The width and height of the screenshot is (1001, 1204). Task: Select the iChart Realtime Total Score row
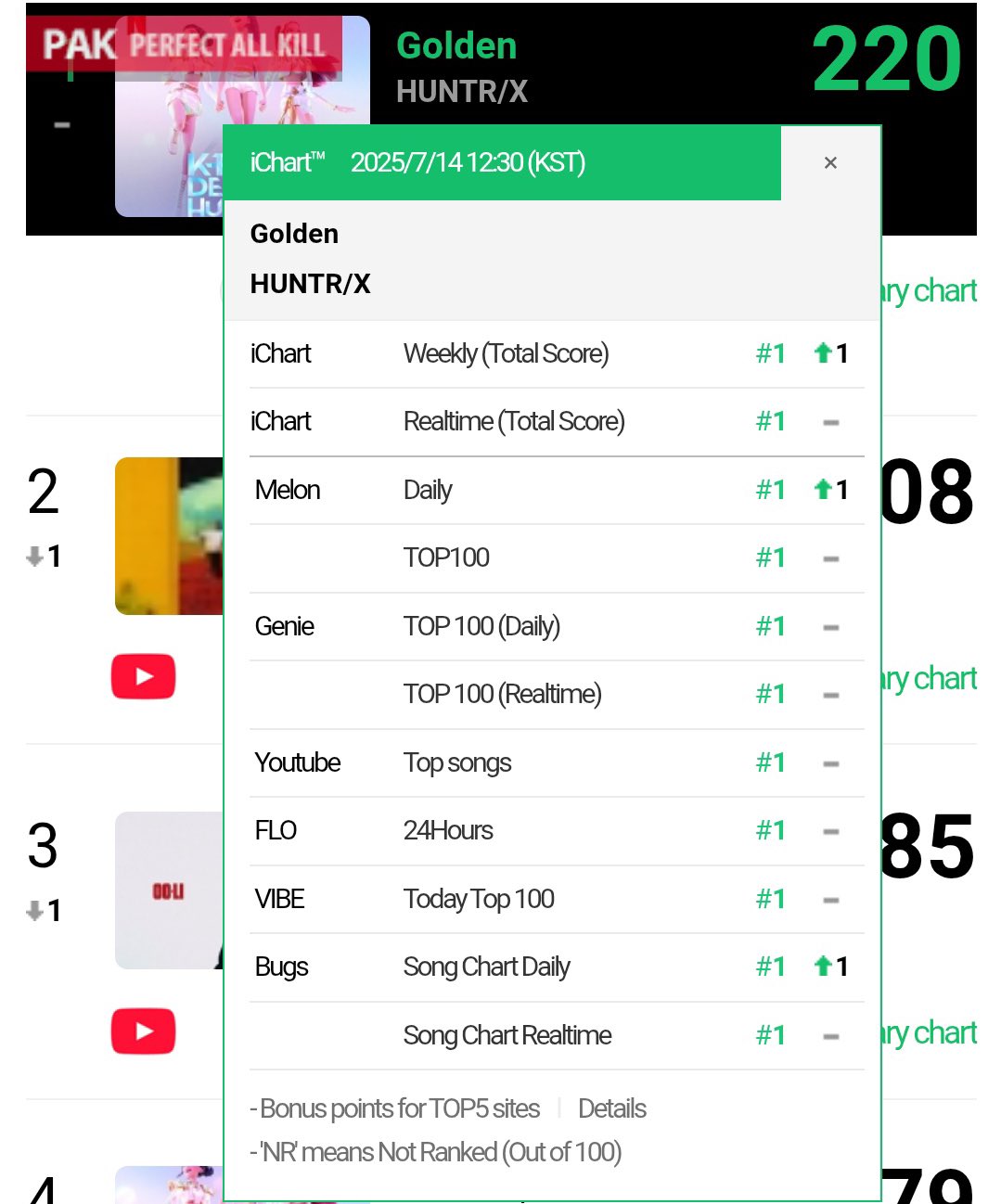tap(557, 422)
